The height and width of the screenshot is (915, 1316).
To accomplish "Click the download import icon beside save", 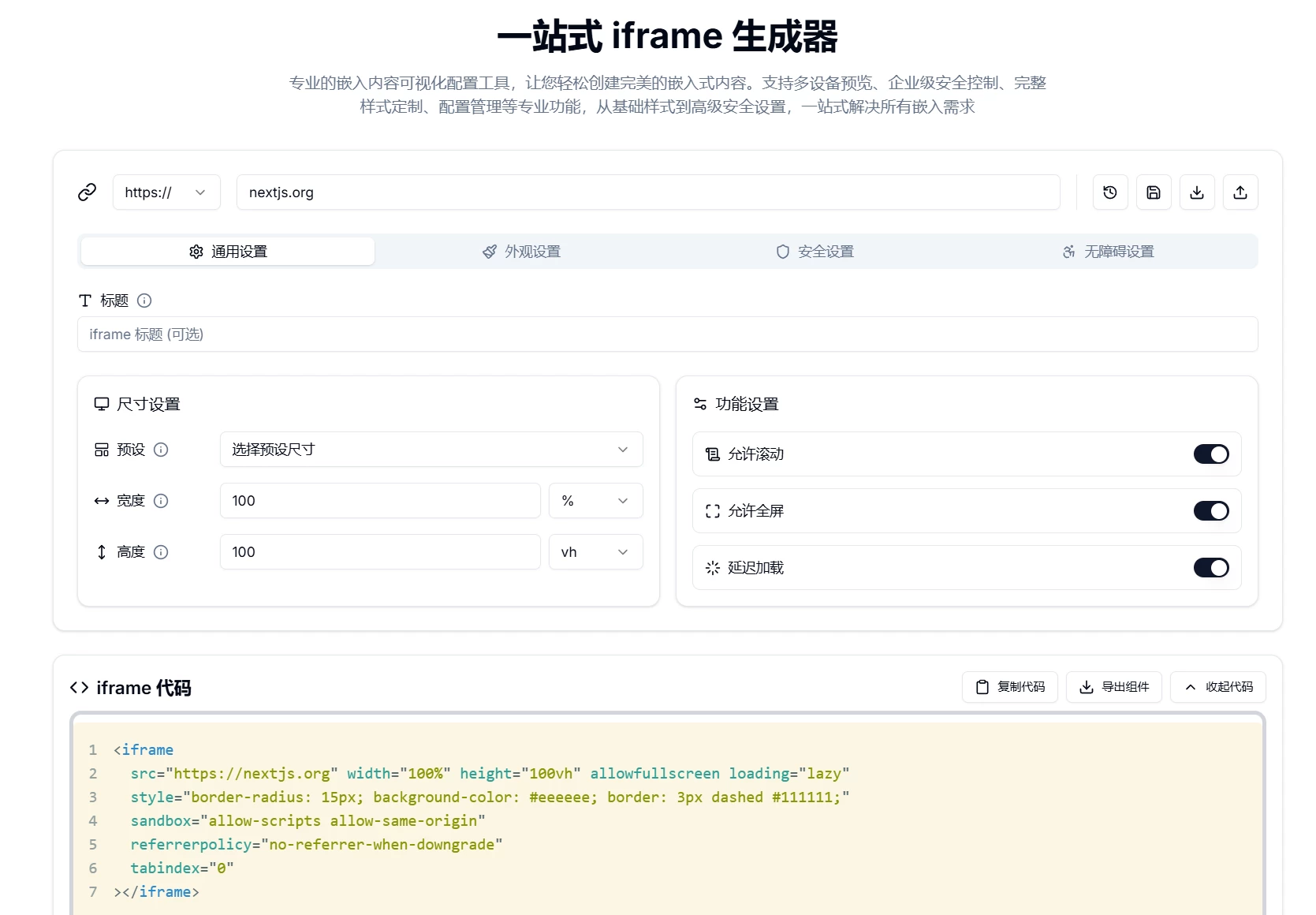I will pos(1196,192).
